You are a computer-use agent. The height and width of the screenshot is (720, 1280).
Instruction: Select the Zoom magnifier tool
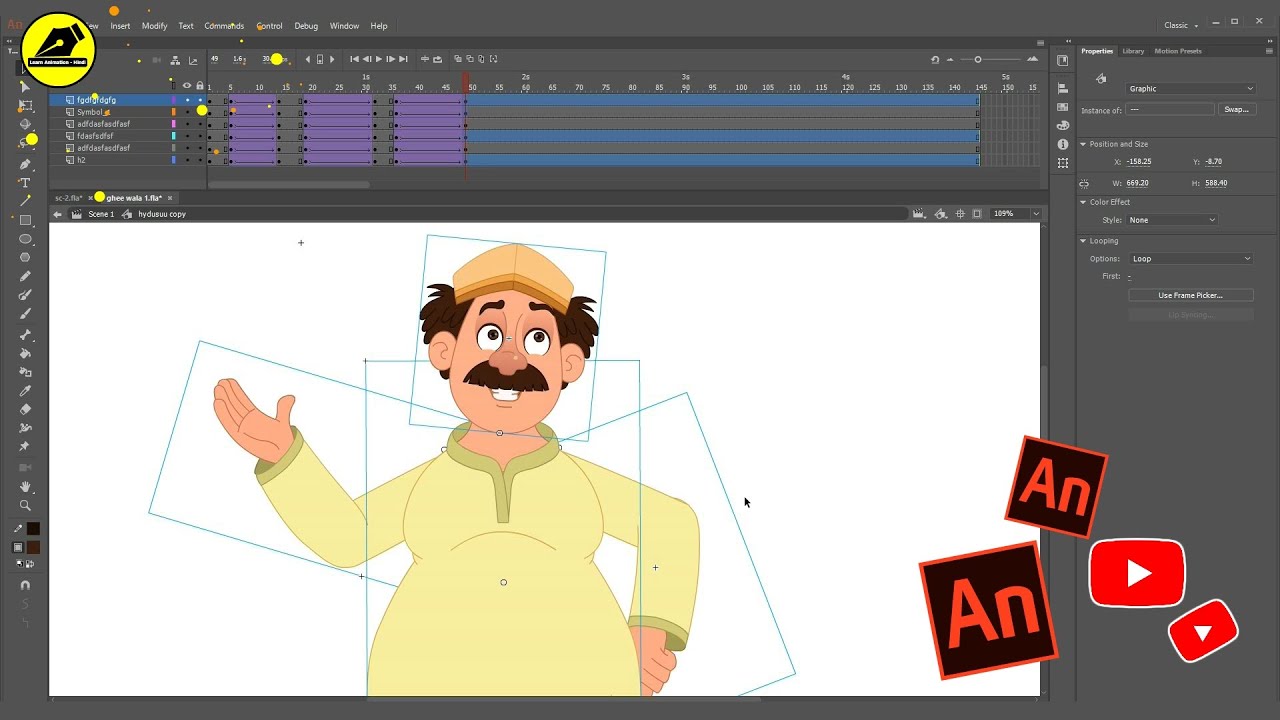point(25,505)
